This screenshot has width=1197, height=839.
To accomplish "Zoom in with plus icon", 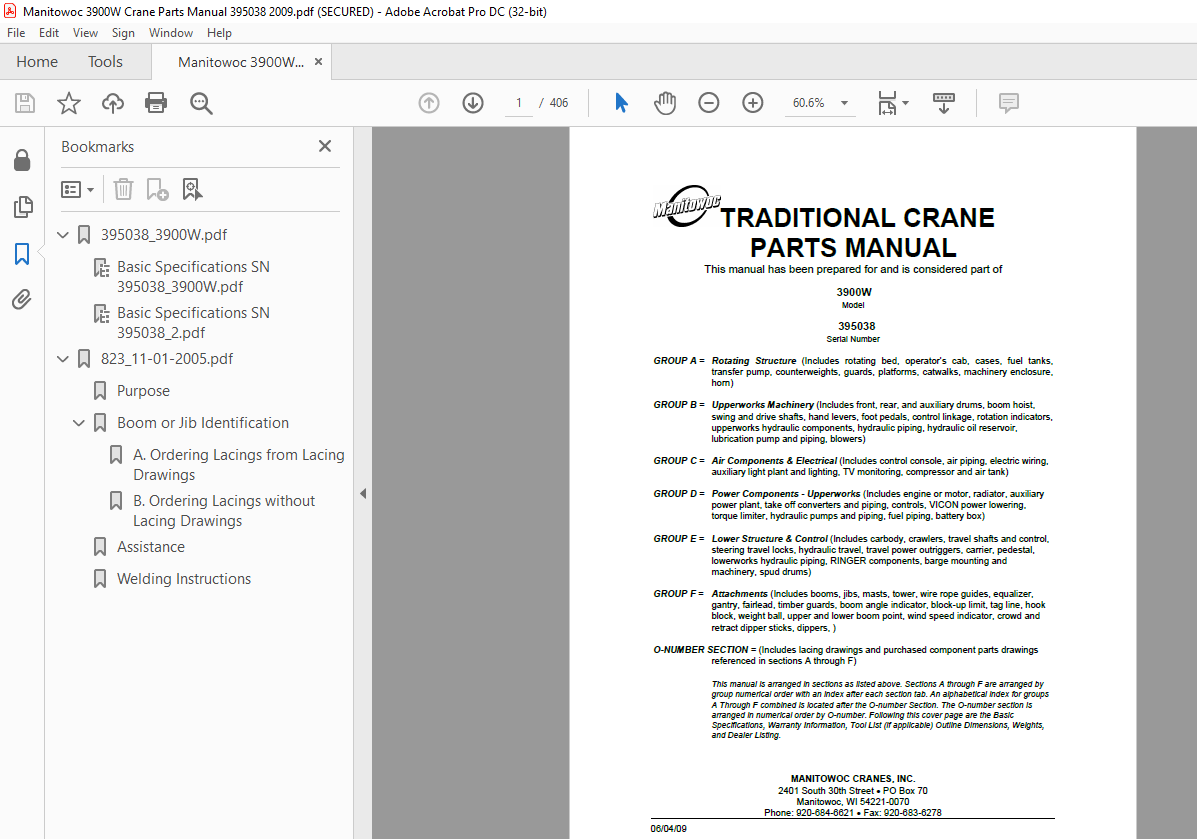I will pyautogui.click(x=753, y=103).
